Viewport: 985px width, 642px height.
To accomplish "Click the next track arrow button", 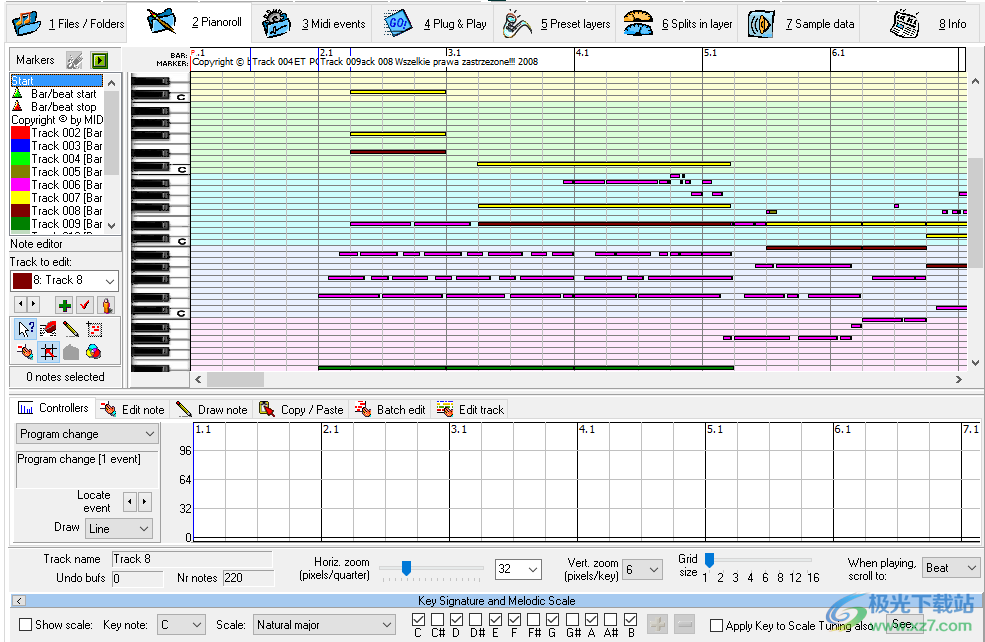I will [33, 305].
